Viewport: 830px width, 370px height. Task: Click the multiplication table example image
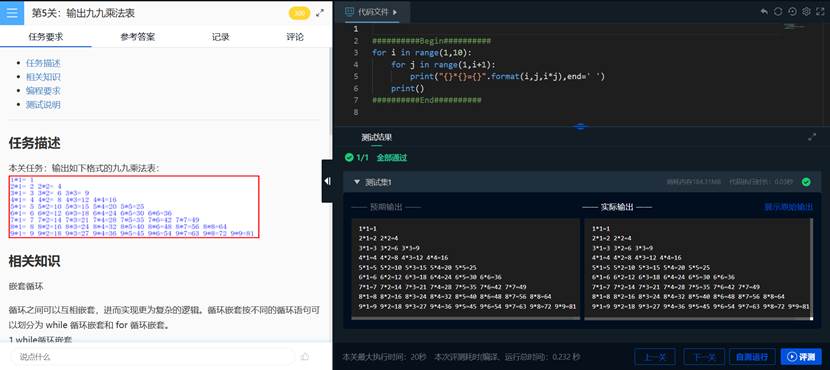(x=134, y=207)
